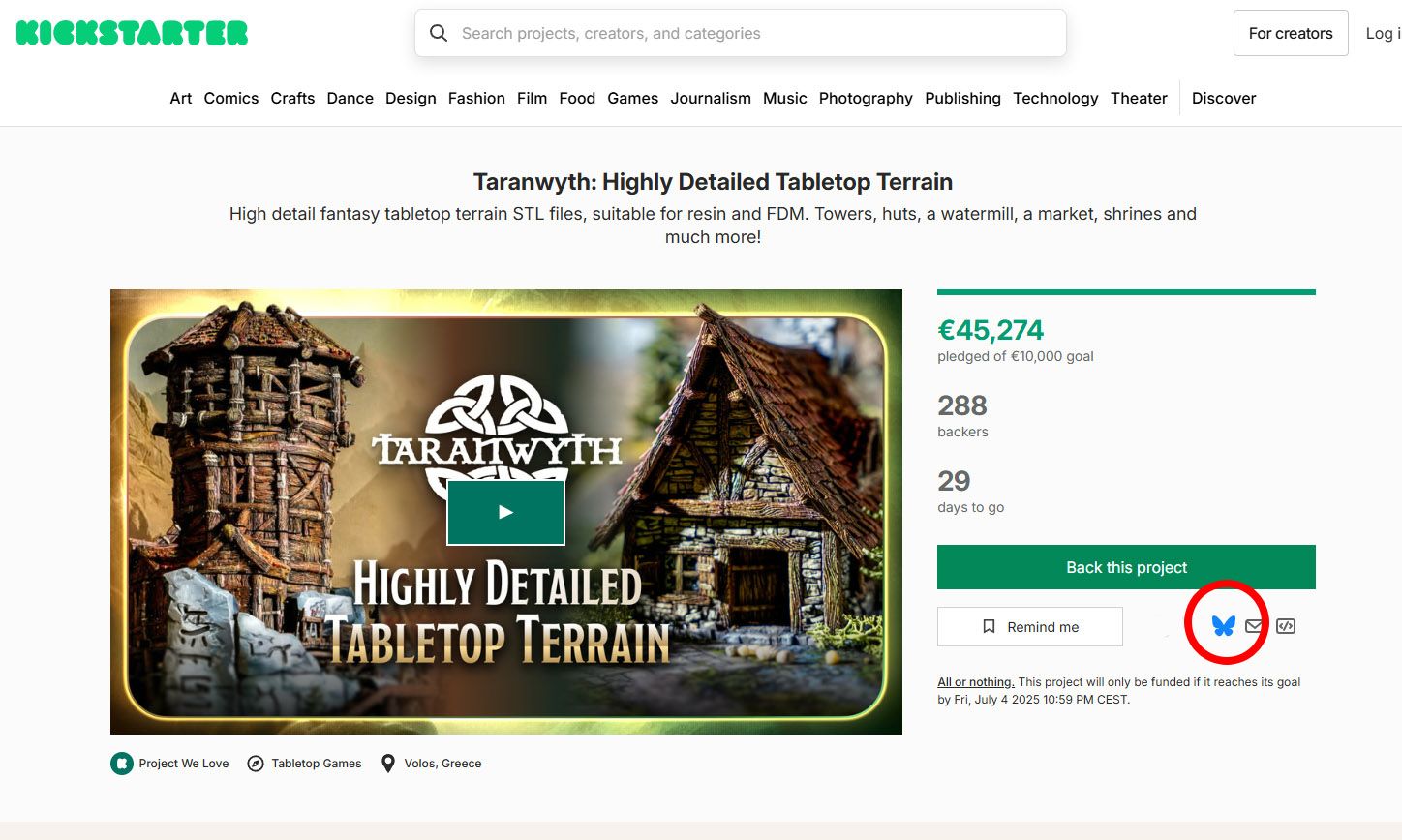Share project on Bluesky butterfly icon
This screenshot has height=840, width=1402.
1224,626
